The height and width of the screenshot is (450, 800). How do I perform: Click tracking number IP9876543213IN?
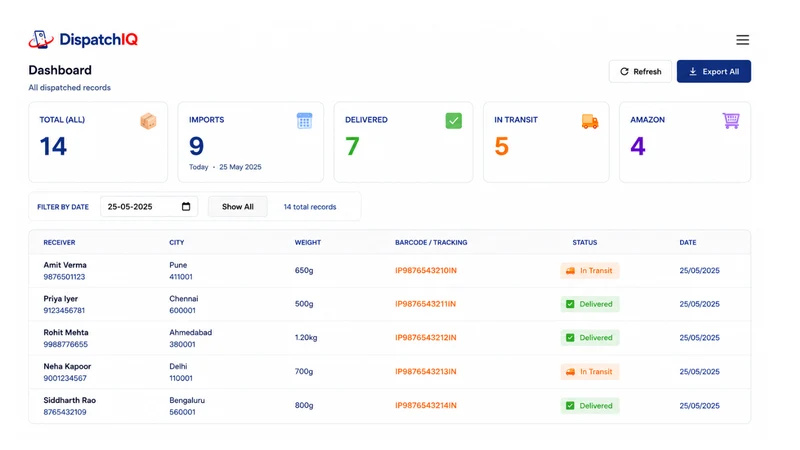pyautogui.click(x=426, y=371)
